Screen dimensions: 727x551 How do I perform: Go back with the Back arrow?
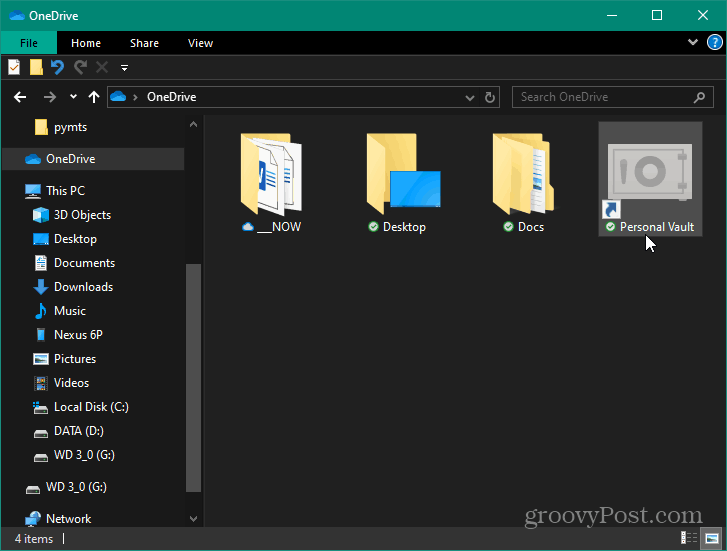click(20, 97)
